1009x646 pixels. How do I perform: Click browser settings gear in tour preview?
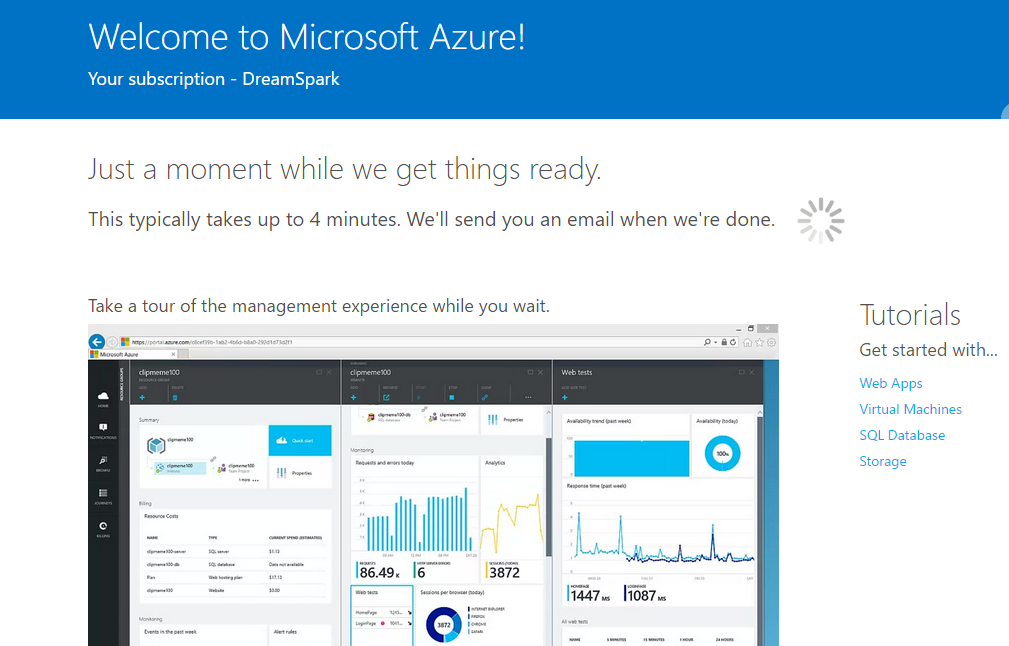click(771, 342)
